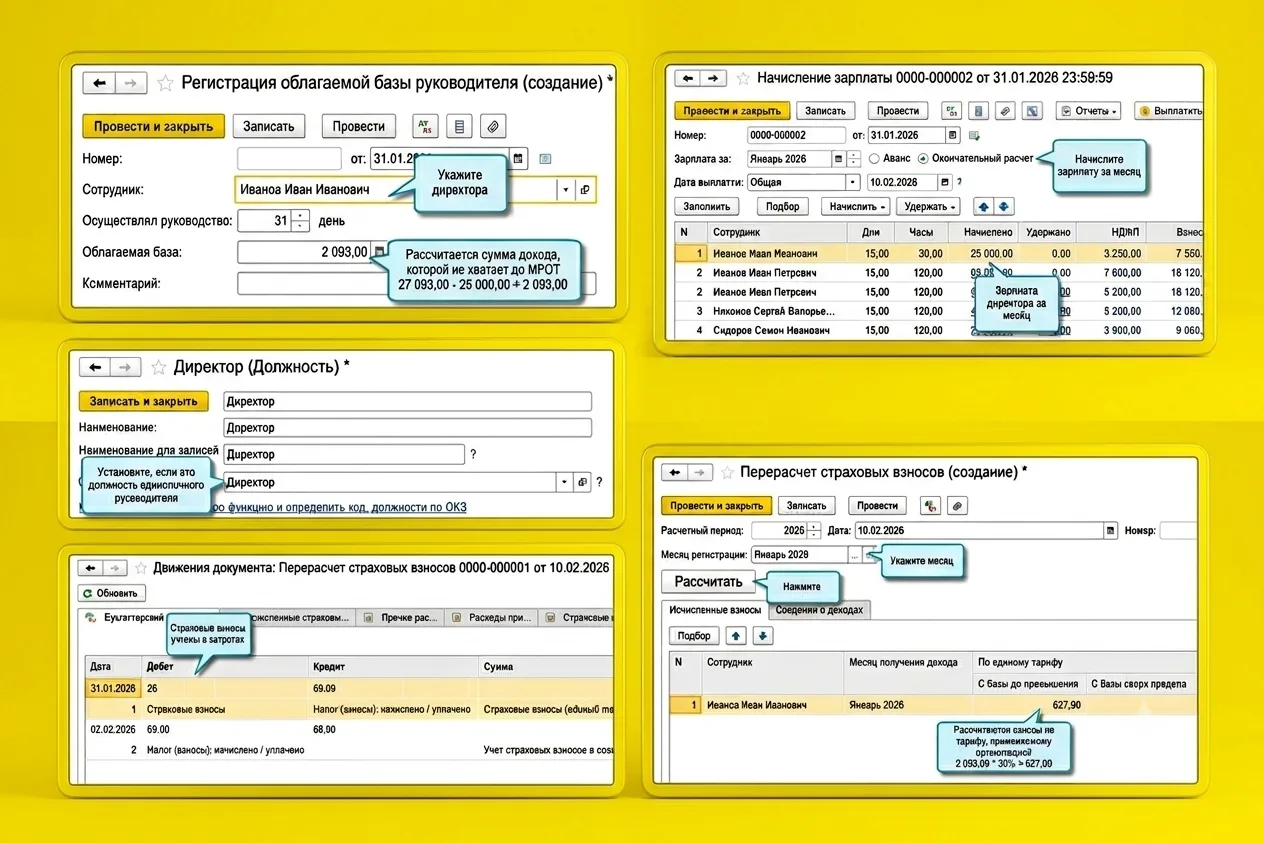Select the Окончательный расчет radio button
This screenshot has height=843, width=1264.
pos(922,159)
